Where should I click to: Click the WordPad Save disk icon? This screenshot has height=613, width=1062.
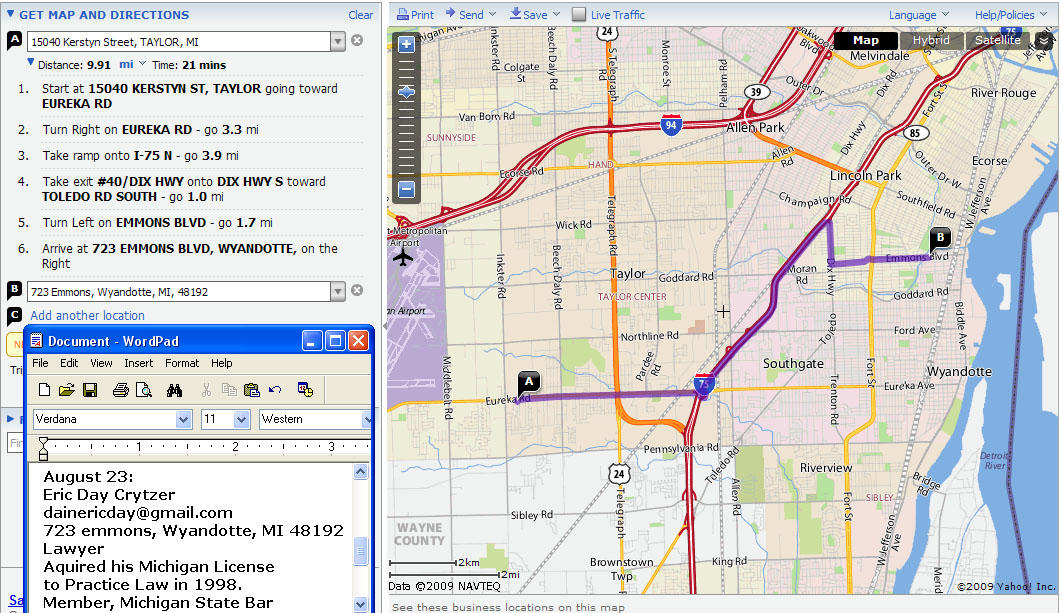(90, 390)
